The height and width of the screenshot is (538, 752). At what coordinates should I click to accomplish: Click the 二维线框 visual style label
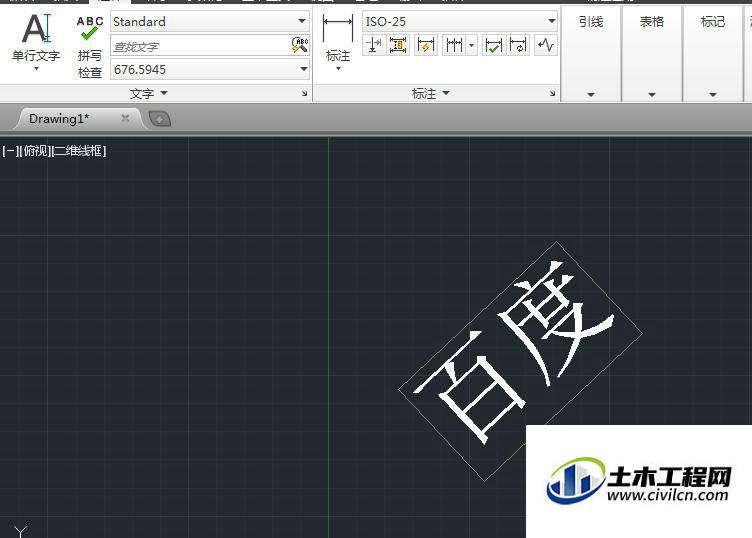(x=78, y=151)
